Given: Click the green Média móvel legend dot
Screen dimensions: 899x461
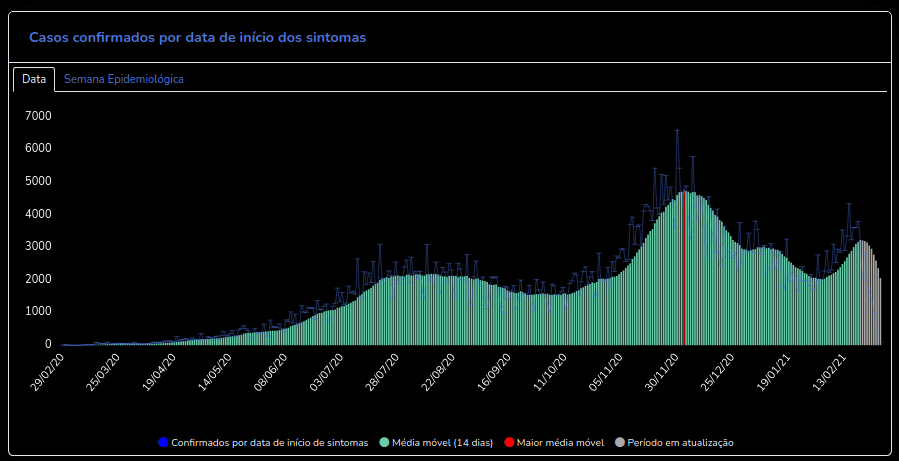Looking at the screenshot, I should point(384,442).
